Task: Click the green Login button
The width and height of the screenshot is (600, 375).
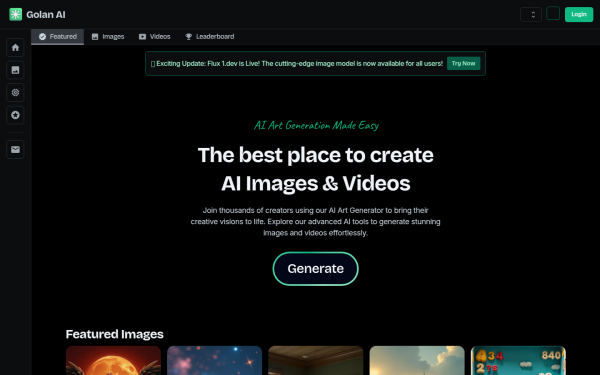Action: coord(579,15)
